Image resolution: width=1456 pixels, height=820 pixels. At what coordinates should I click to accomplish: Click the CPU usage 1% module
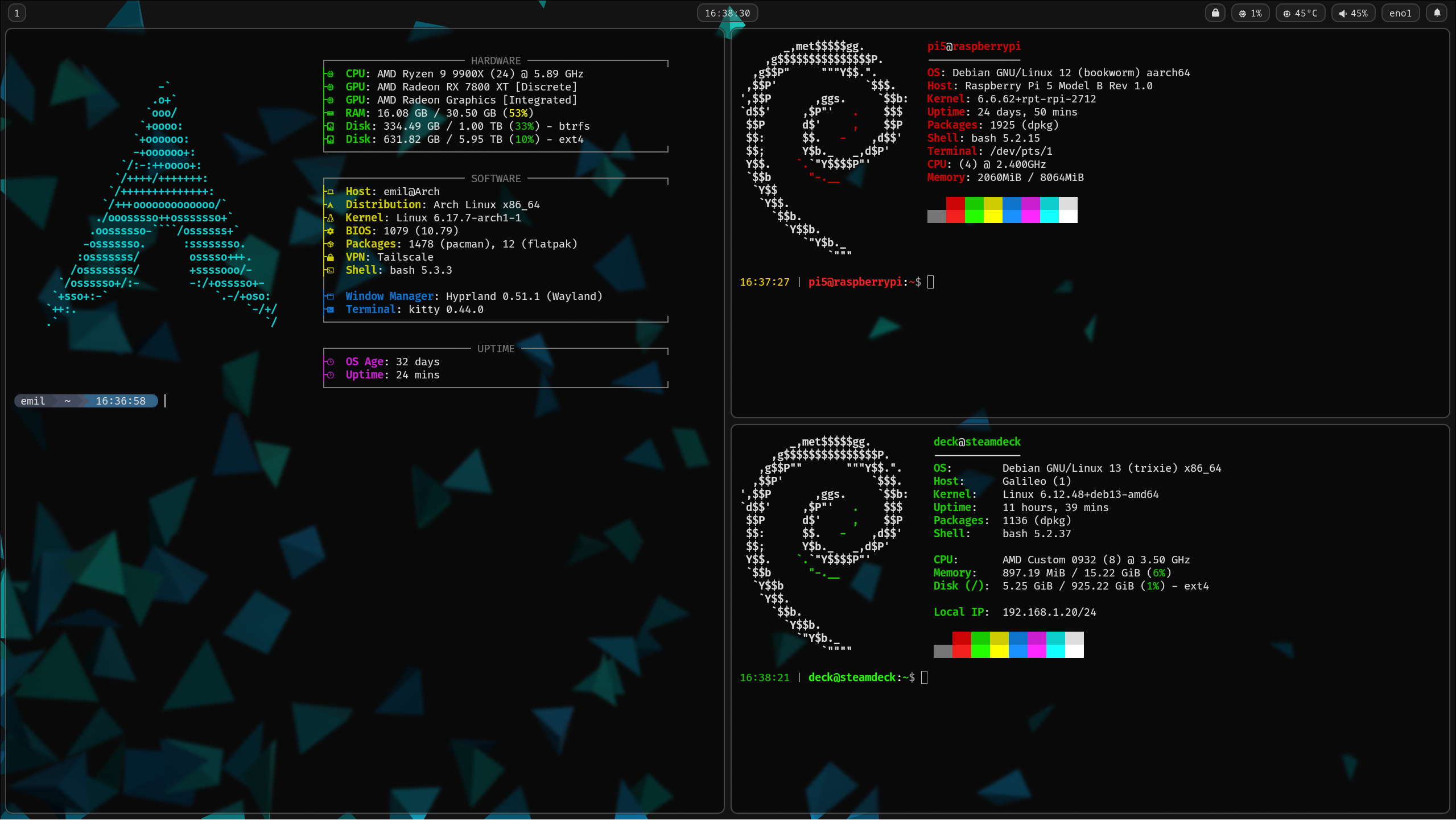1251,13
